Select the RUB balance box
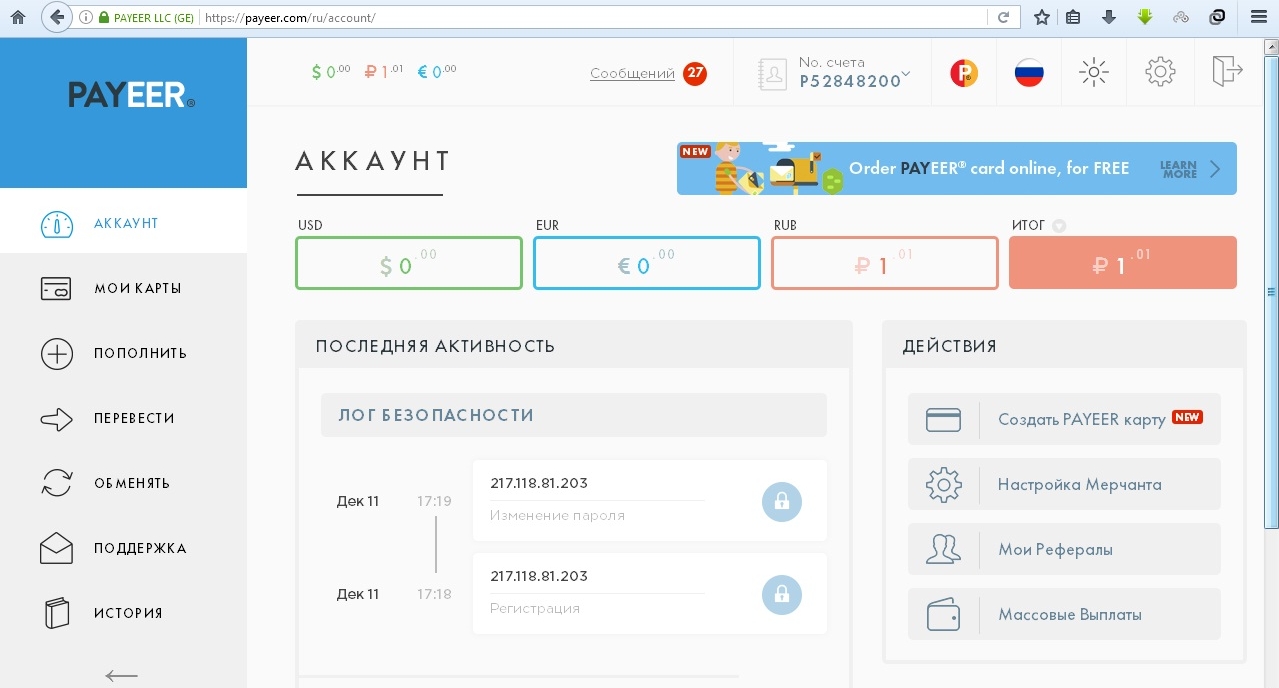Viewport: 1279px width, 688px height. point(885,263)
